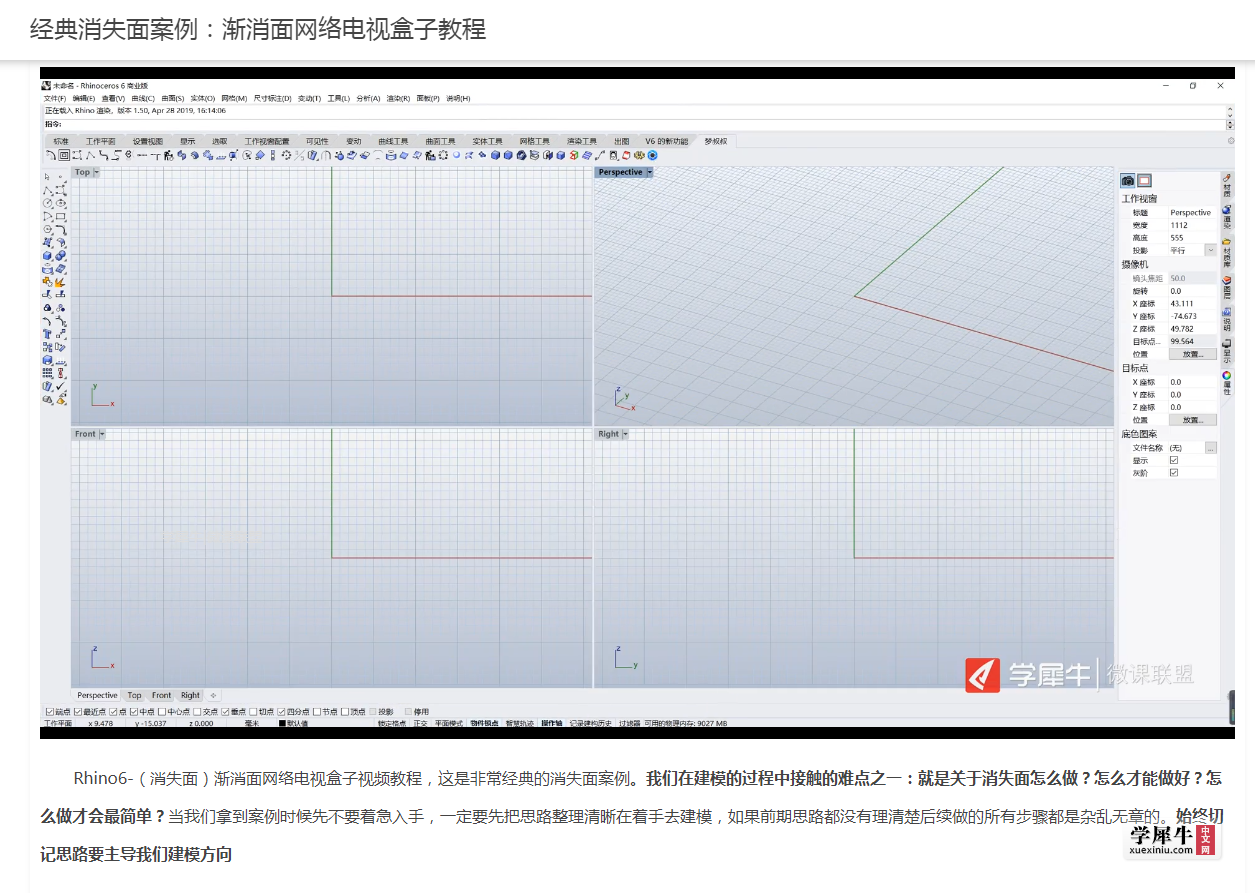Open the Right viewport title dropdown arrow
Image resolution: width=1255 pixels, height=893 pixels.
(x=626, y=434)
